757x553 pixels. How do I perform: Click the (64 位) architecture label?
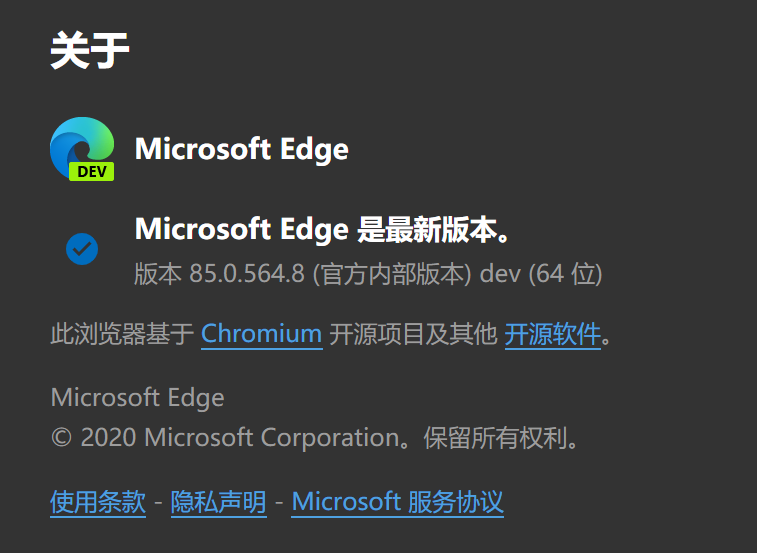565,274
